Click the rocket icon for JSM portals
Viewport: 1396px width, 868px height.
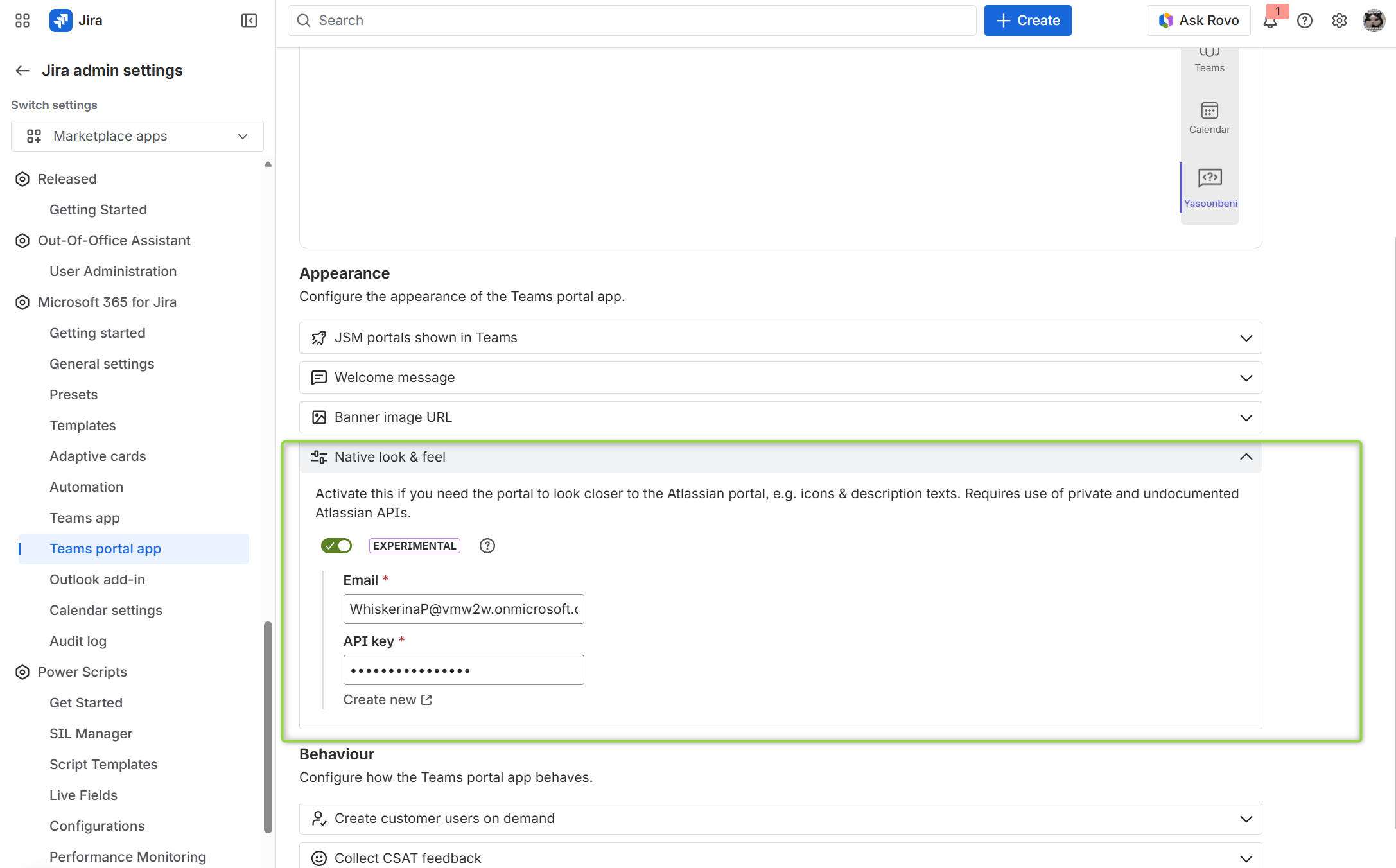tap(318, 338)
